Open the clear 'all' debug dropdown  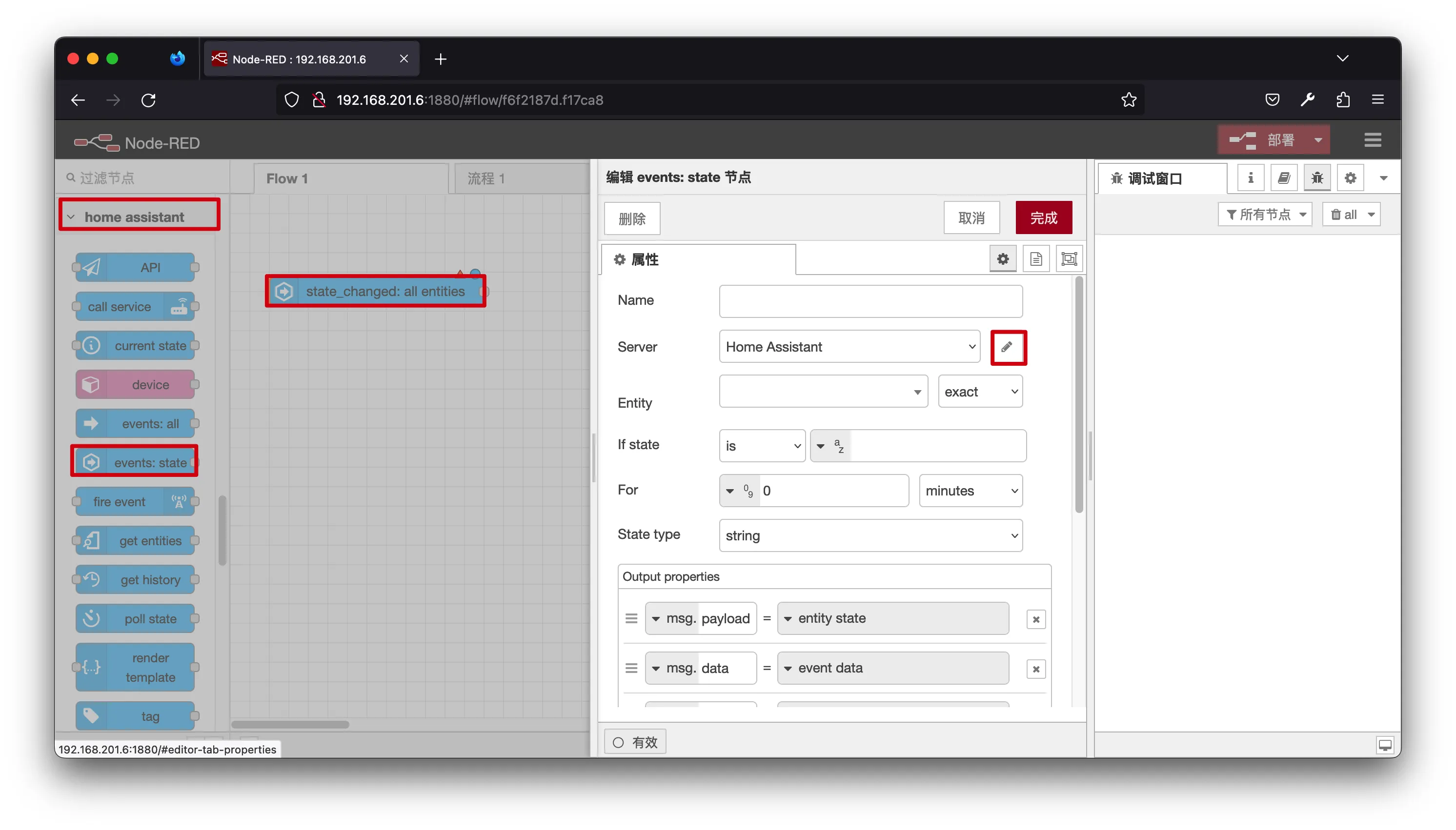(x=1351, y=215)
